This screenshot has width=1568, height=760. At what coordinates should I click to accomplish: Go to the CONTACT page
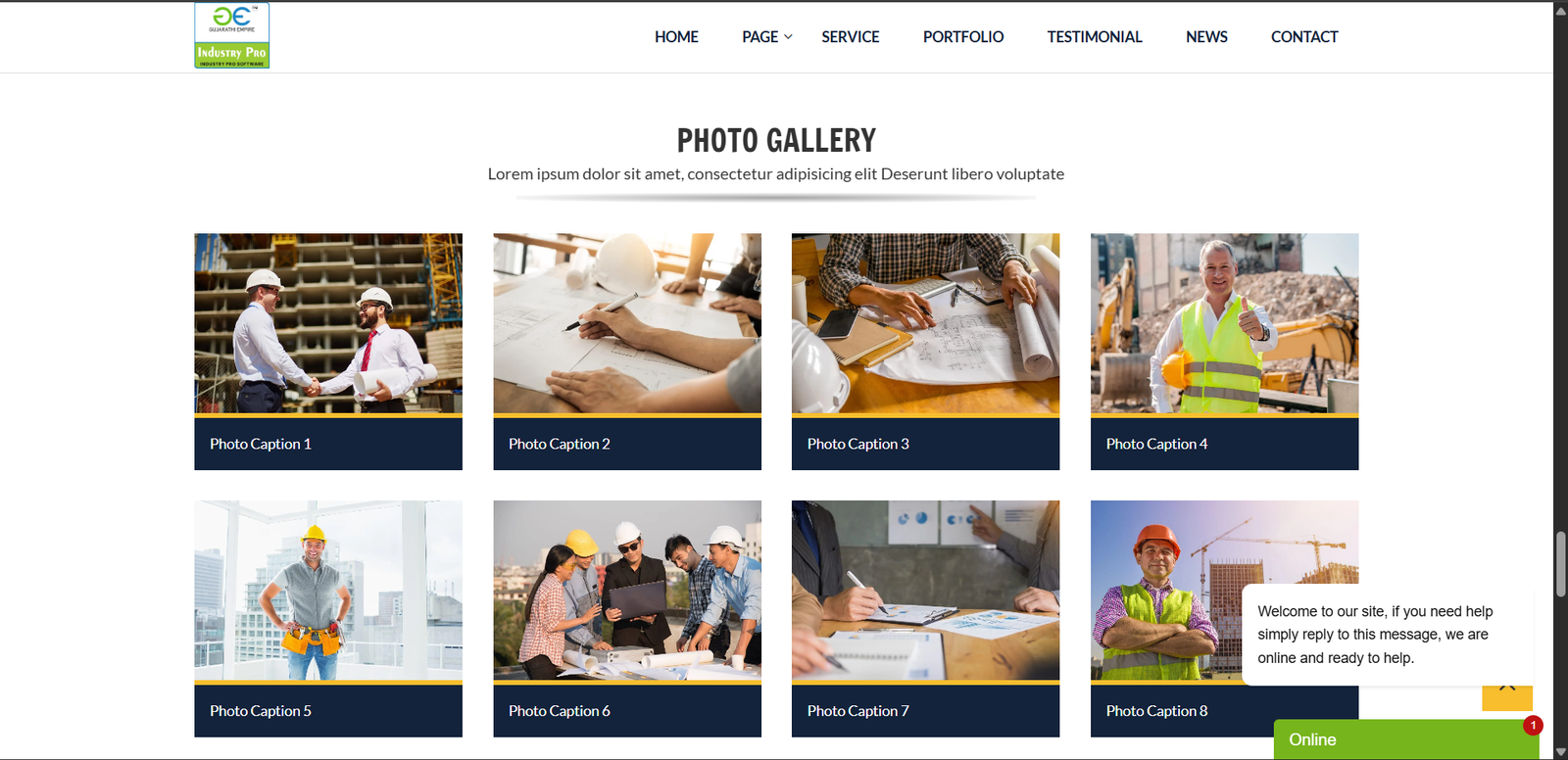(1304, 37)
